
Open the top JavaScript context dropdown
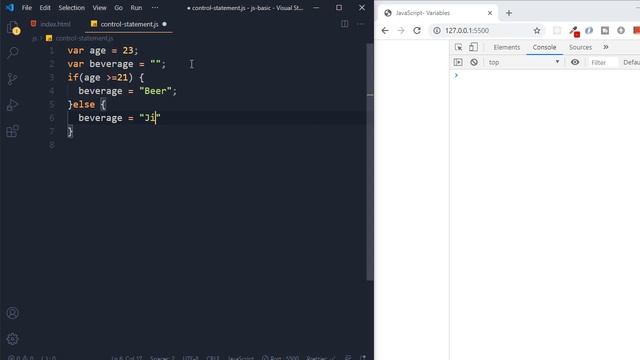[x=524, y=62]
